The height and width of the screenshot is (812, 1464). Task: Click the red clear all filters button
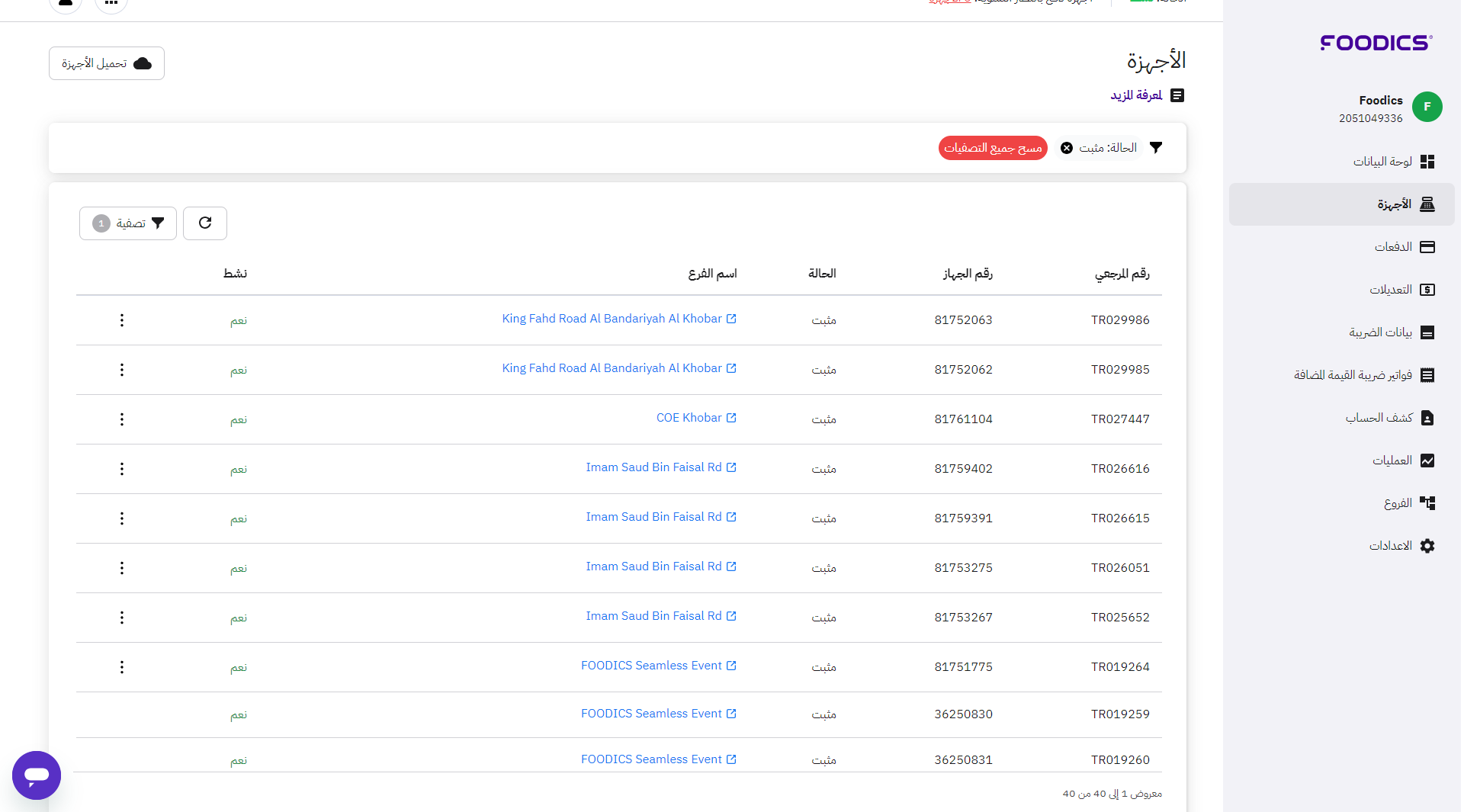pyautogui.click(x=992, y=148)
